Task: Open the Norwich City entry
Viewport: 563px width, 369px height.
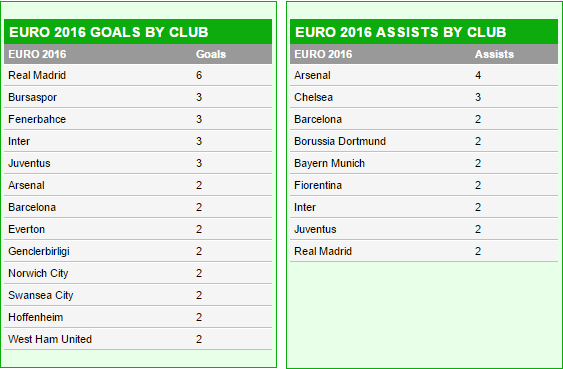Action: pyautogui.click(x=138, y=273)
